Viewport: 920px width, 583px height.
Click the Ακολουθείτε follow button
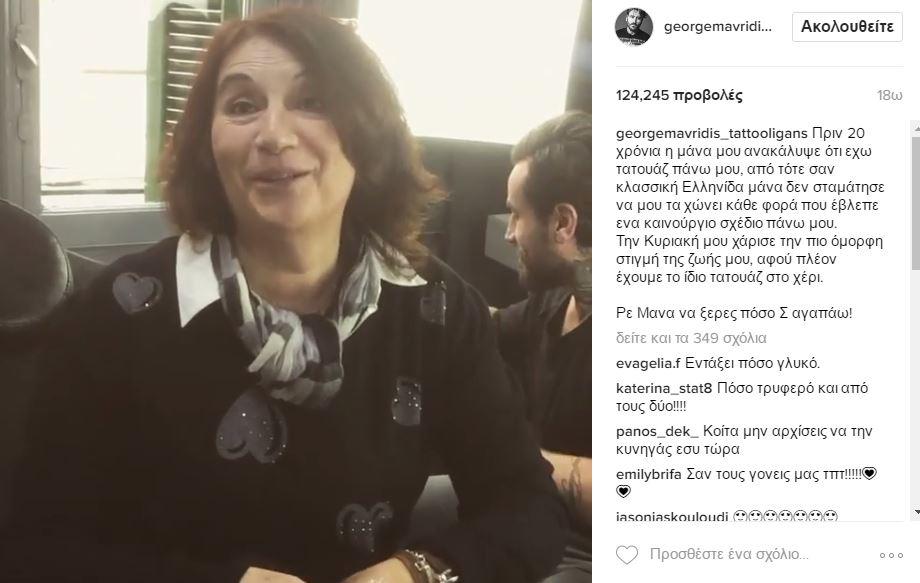pyautogui.click(x=847, y=27)
